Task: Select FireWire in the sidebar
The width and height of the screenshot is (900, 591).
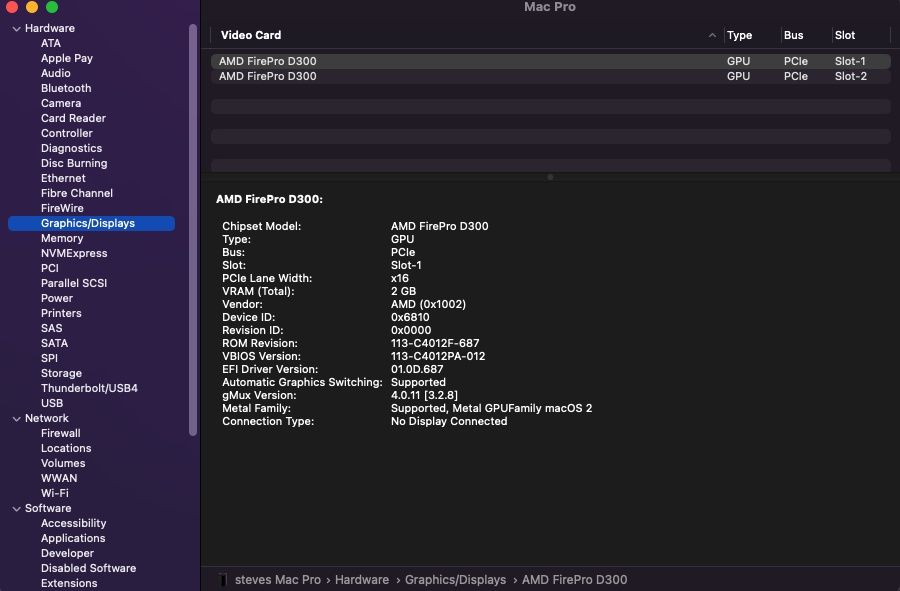Action: click(62, 208)
